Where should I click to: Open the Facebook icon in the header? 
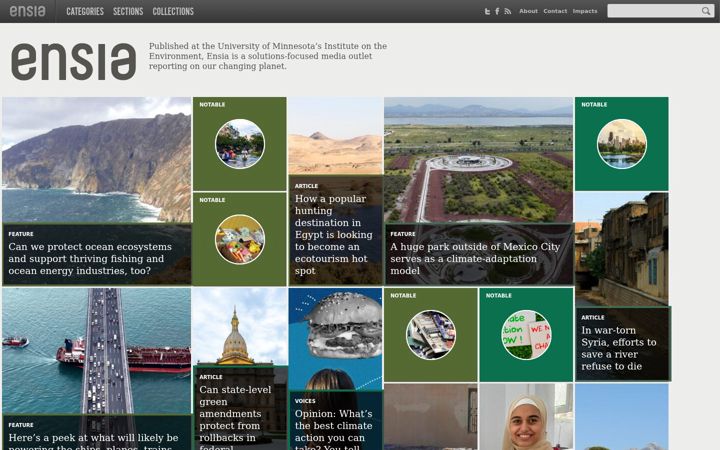(497, 11)
